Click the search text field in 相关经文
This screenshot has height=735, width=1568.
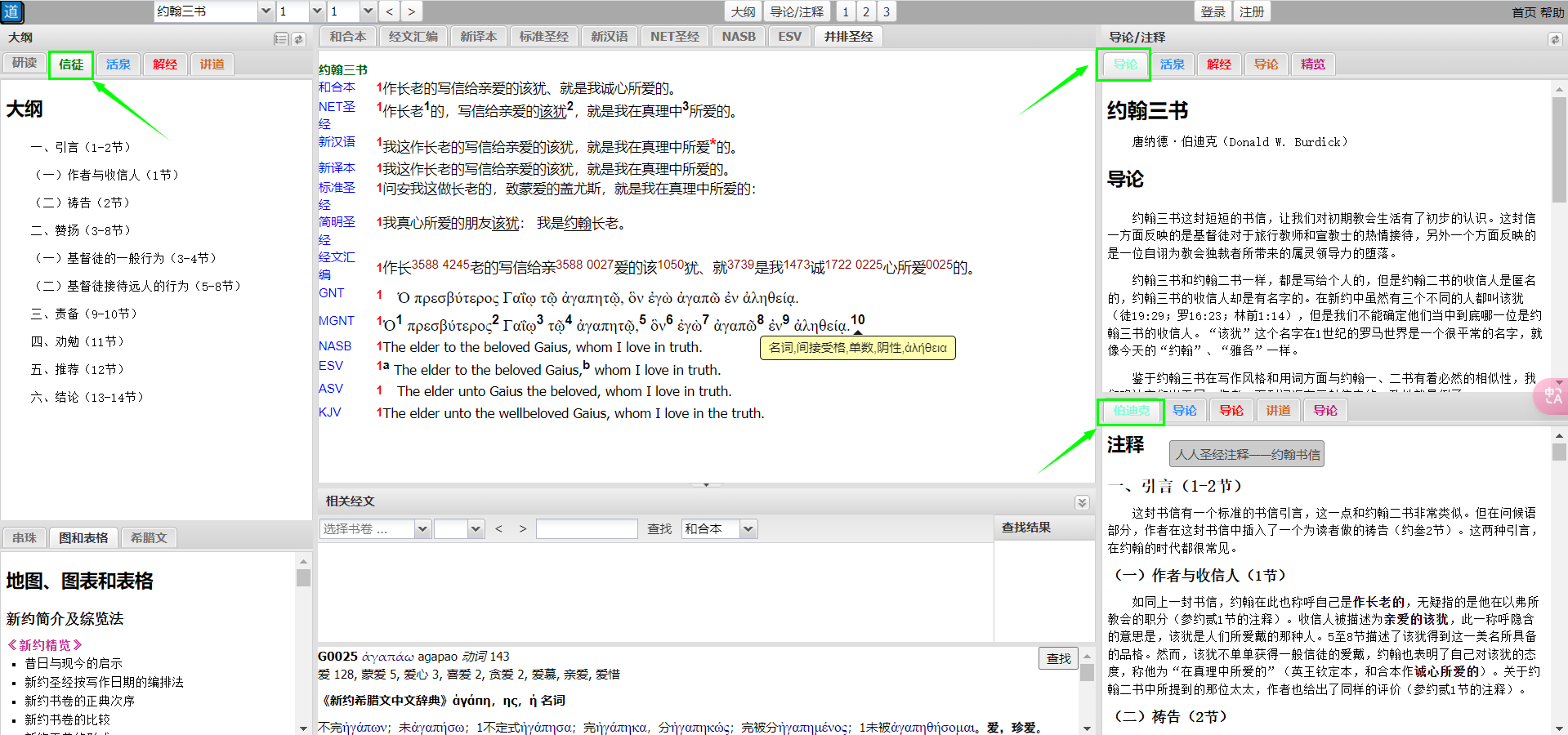click(586, 529)
